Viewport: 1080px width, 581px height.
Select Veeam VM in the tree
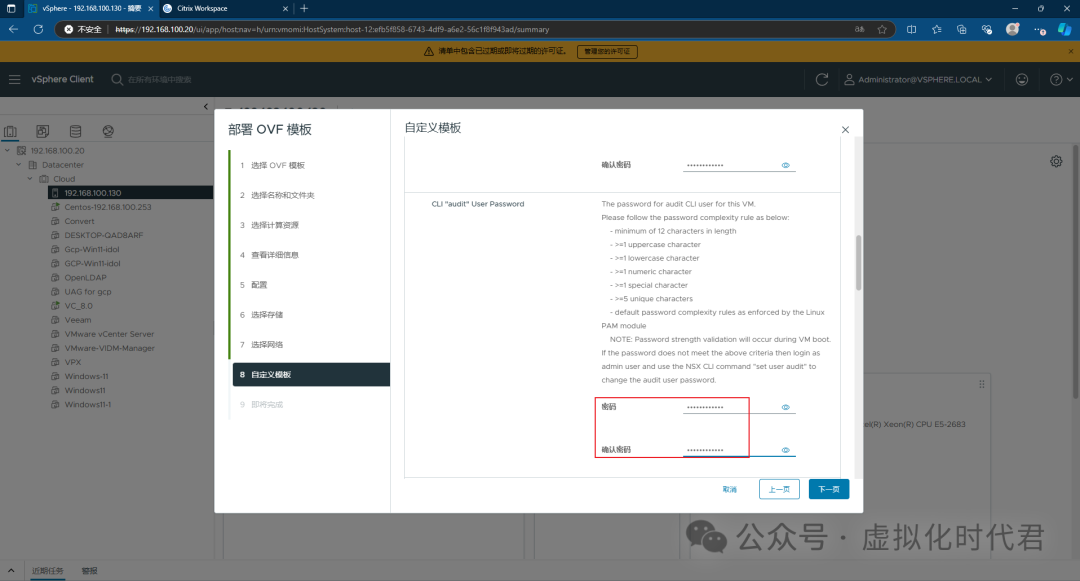pyautogui.click(x=77, y=319)
